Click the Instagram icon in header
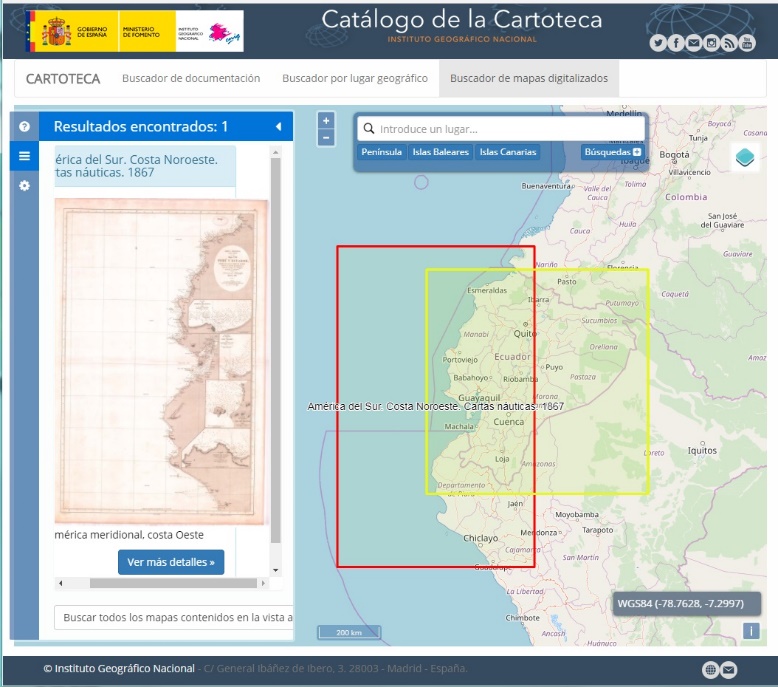 711,43
